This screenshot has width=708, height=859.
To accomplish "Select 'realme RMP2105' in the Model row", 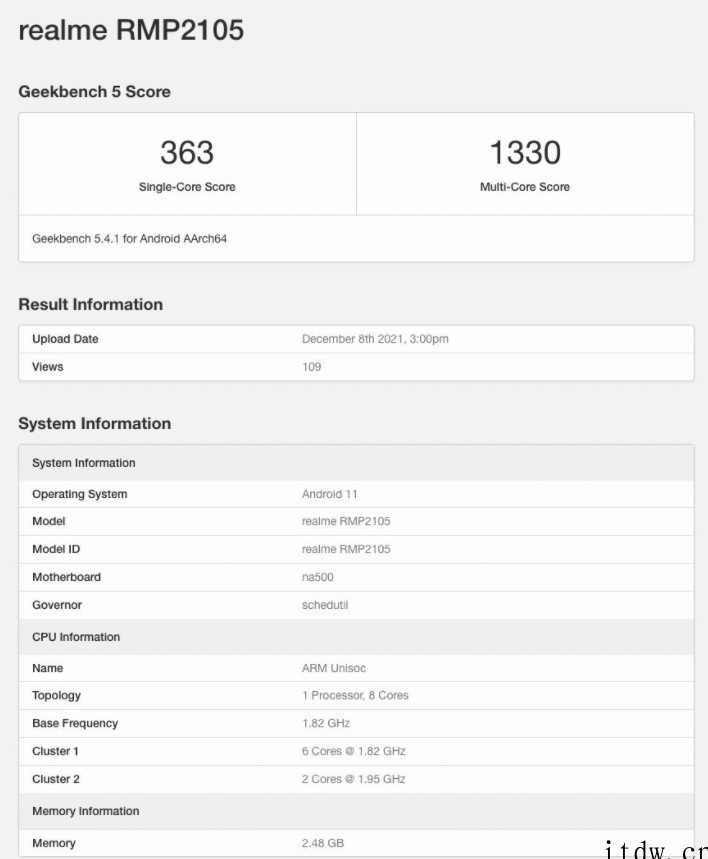I will point(346,522).
